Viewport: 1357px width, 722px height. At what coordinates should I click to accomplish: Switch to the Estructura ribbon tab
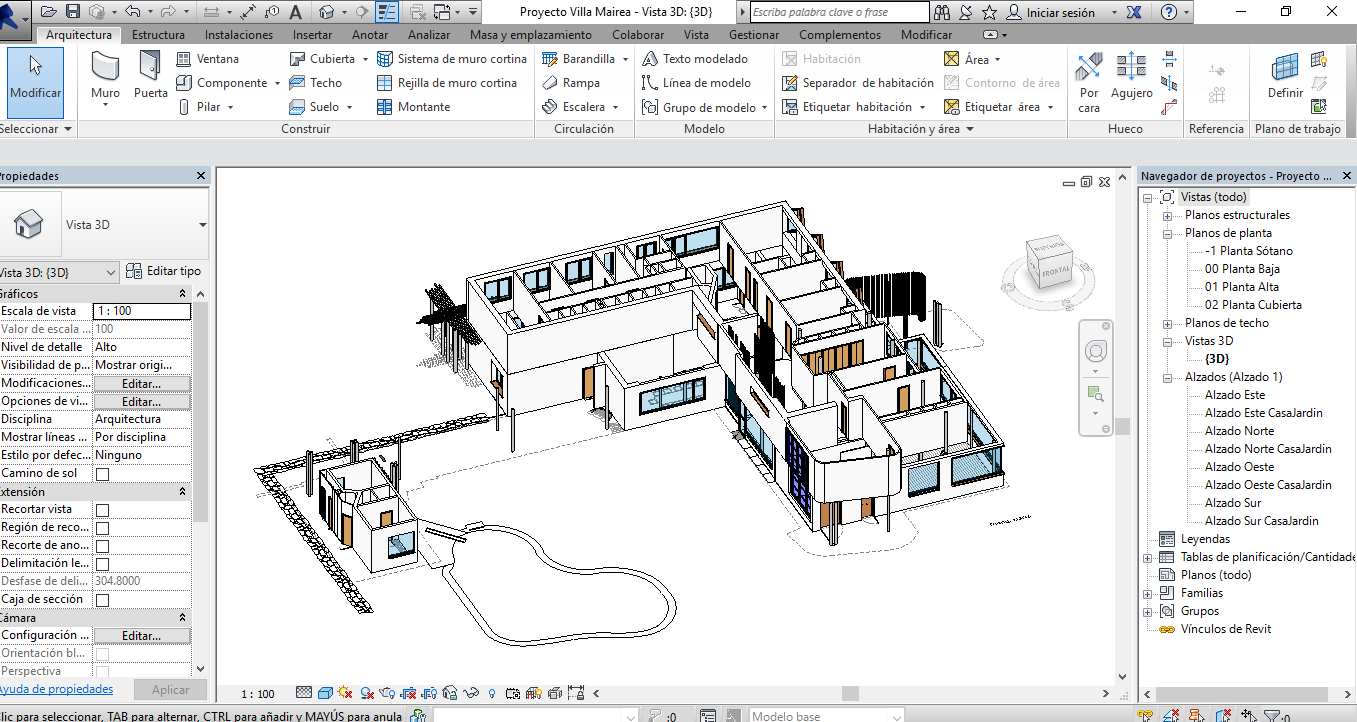158,35
